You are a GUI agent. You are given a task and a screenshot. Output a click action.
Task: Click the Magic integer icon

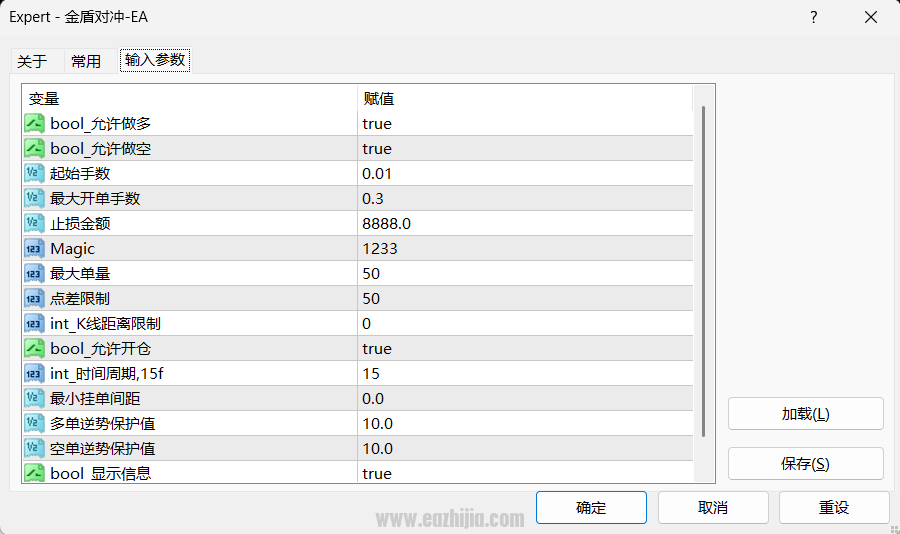pyautogui.click(x=34, y=249)
